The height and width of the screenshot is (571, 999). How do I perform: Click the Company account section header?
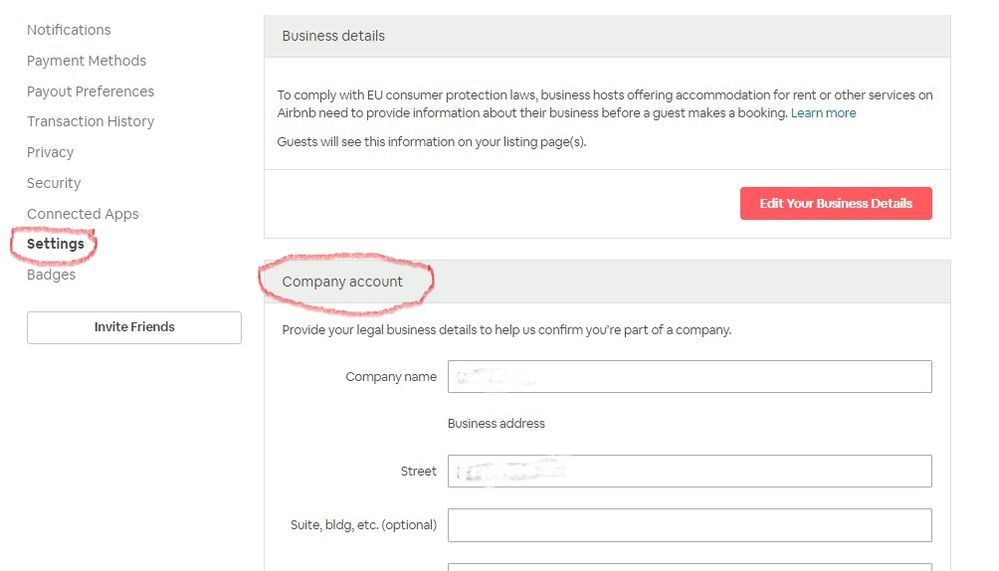pos(342,282)
